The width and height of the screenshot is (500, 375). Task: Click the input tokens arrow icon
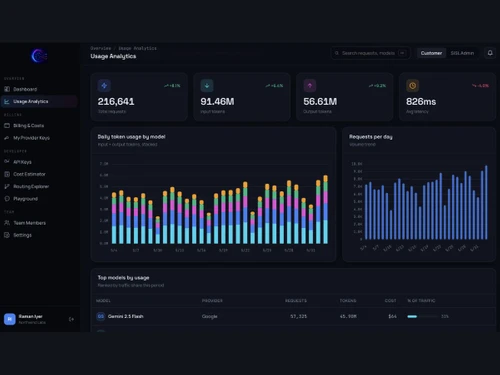click(x=207, y=86)
